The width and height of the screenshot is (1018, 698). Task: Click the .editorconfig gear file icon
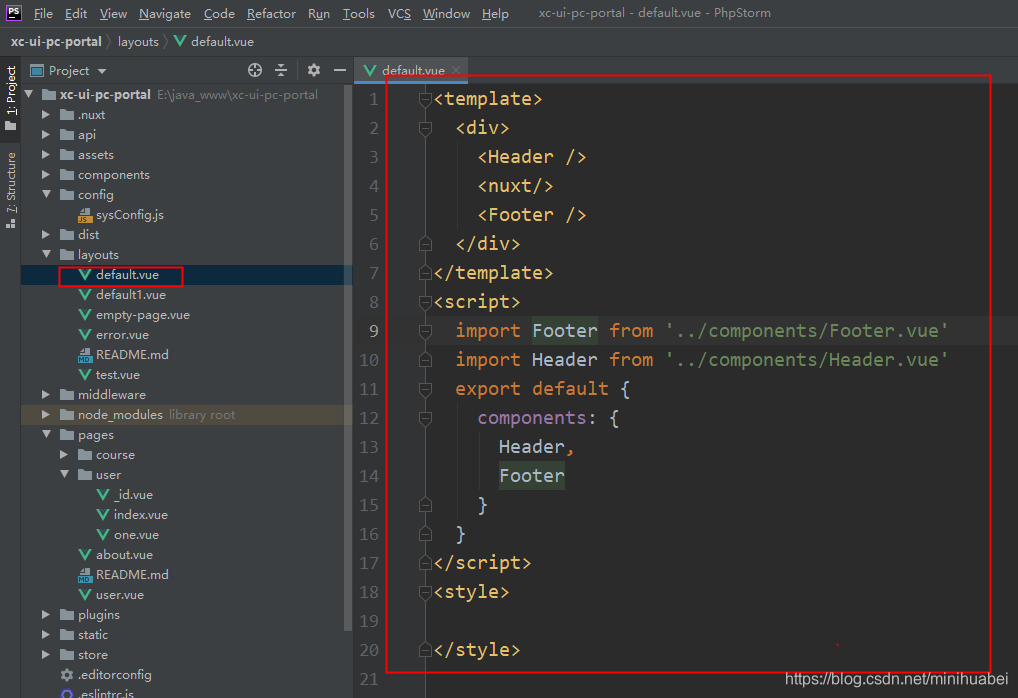(67, 675)
